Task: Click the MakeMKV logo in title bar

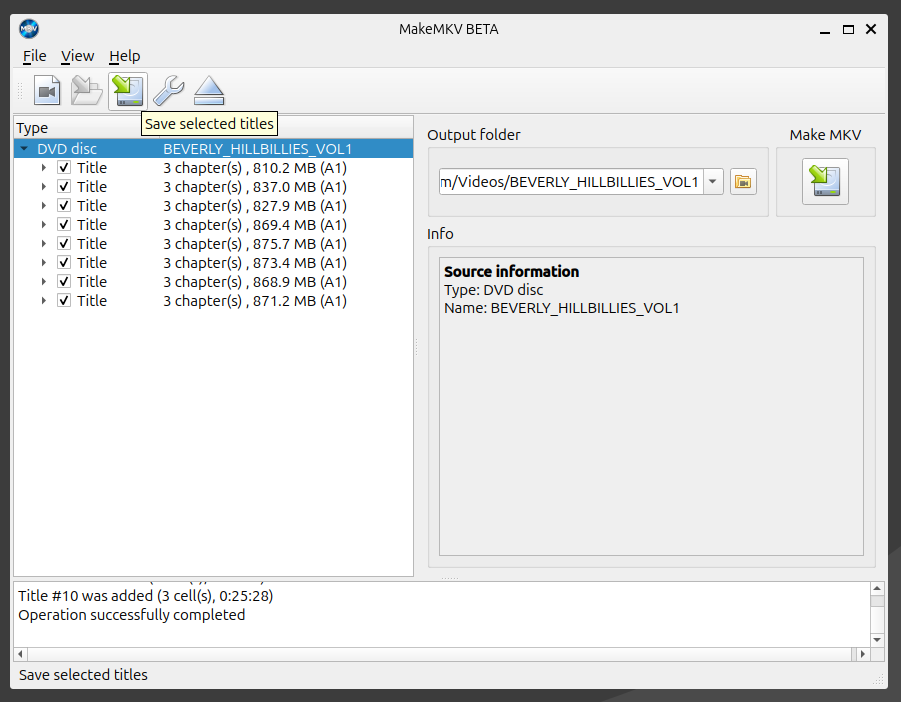Action: click(29, 29)
